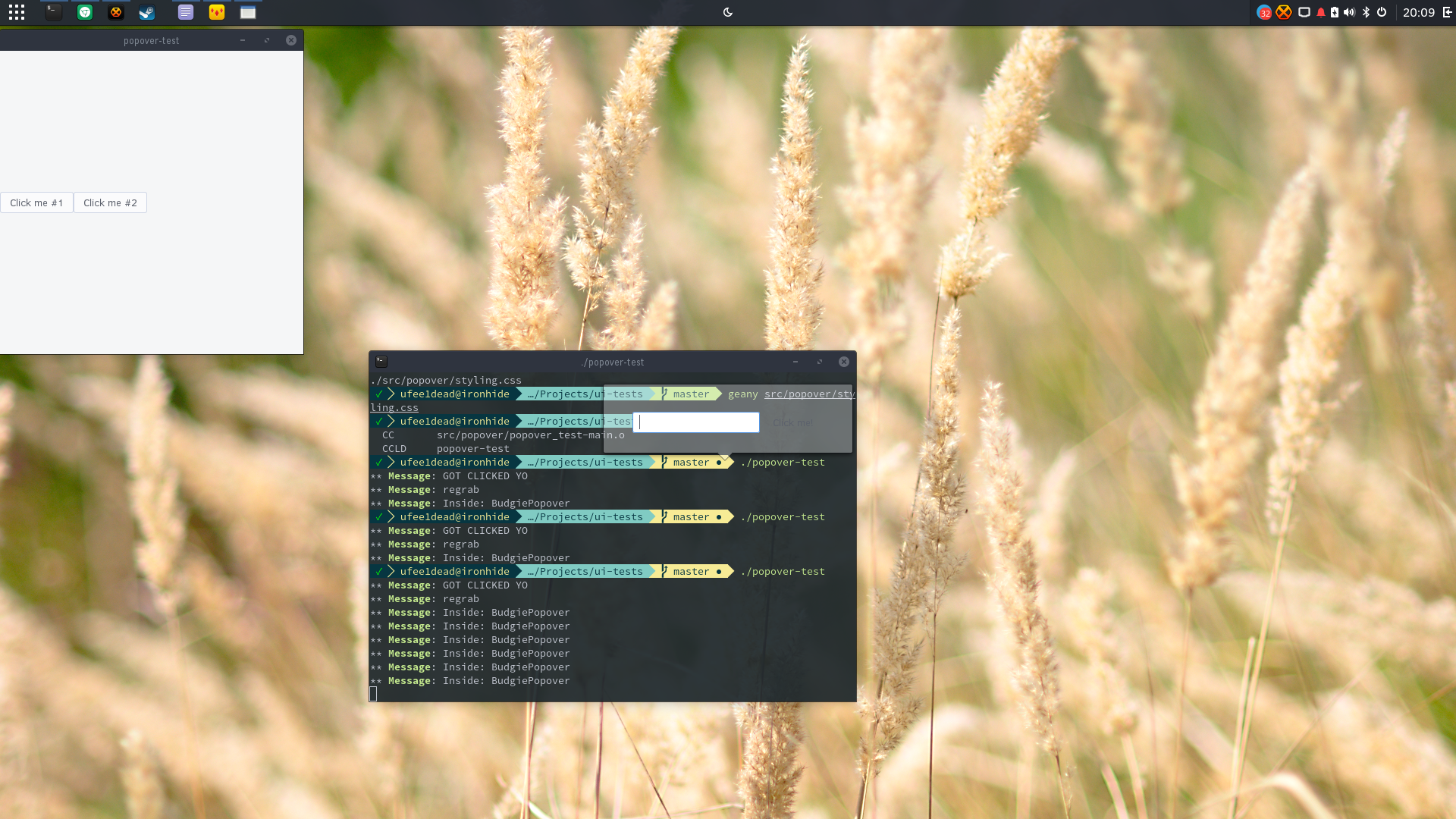Minimize the ./popover-test terminal window
Viewport: 1456px width, 819px height.
coord(795,362)
